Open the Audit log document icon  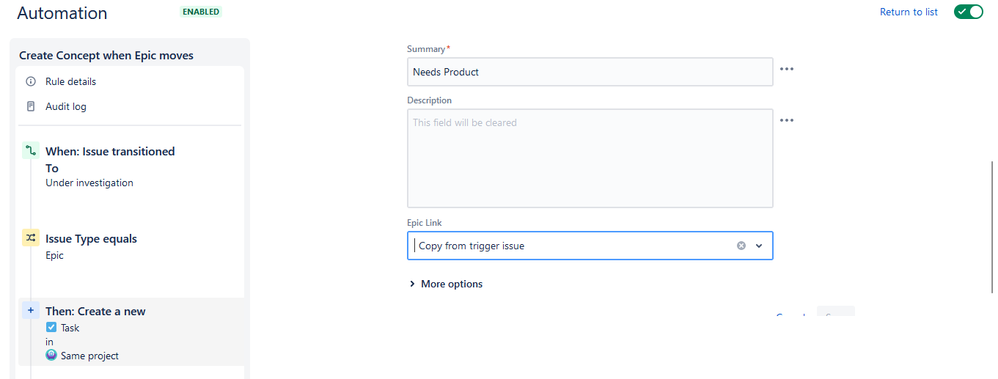click(31, 106)
